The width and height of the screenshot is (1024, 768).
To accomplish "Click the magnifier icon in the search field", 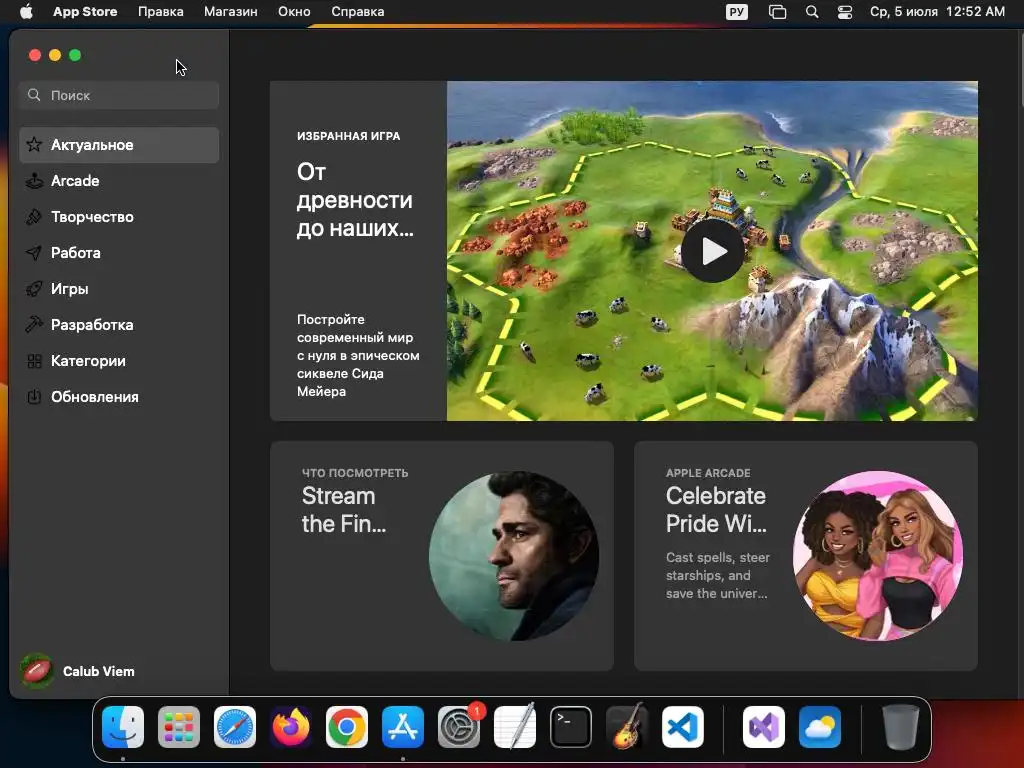I will click(x=34, y=95).
